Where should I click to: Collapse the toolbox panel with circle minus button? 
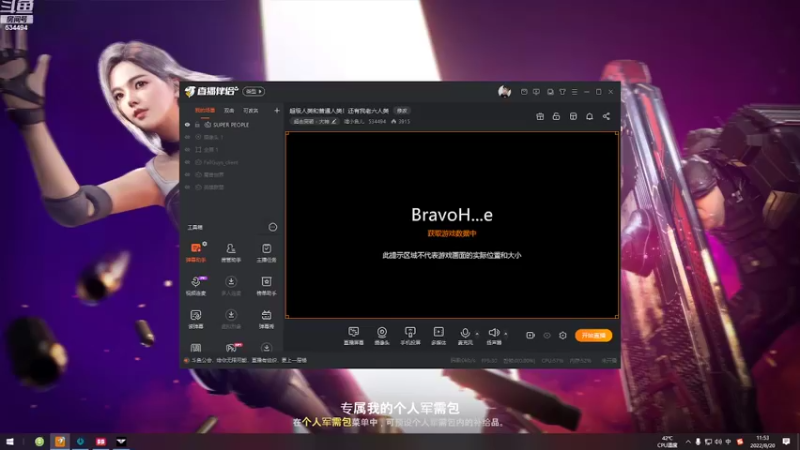(273, 227)
